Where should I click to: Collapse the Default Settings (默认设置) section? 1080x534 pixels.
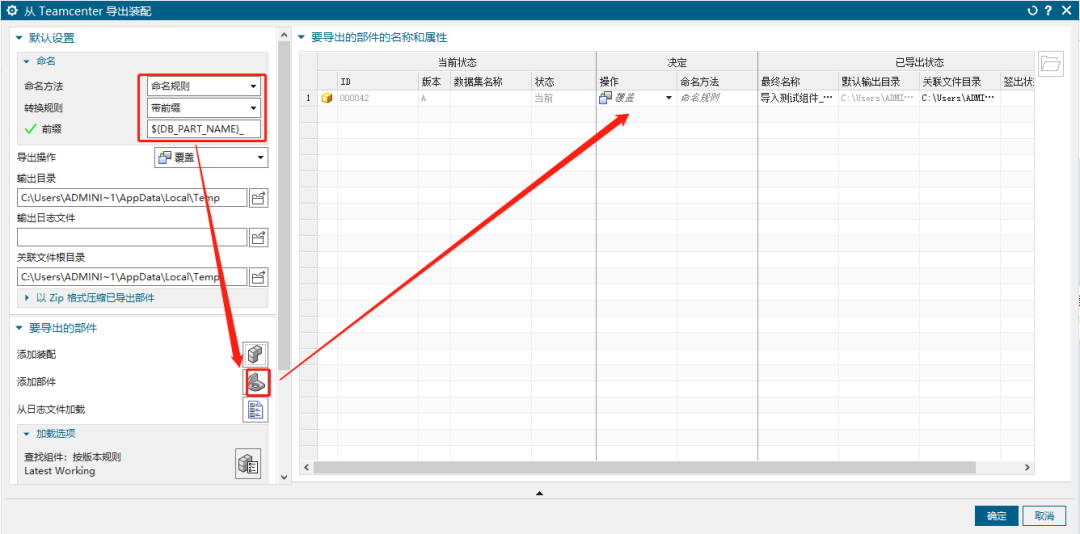point(18,38)
